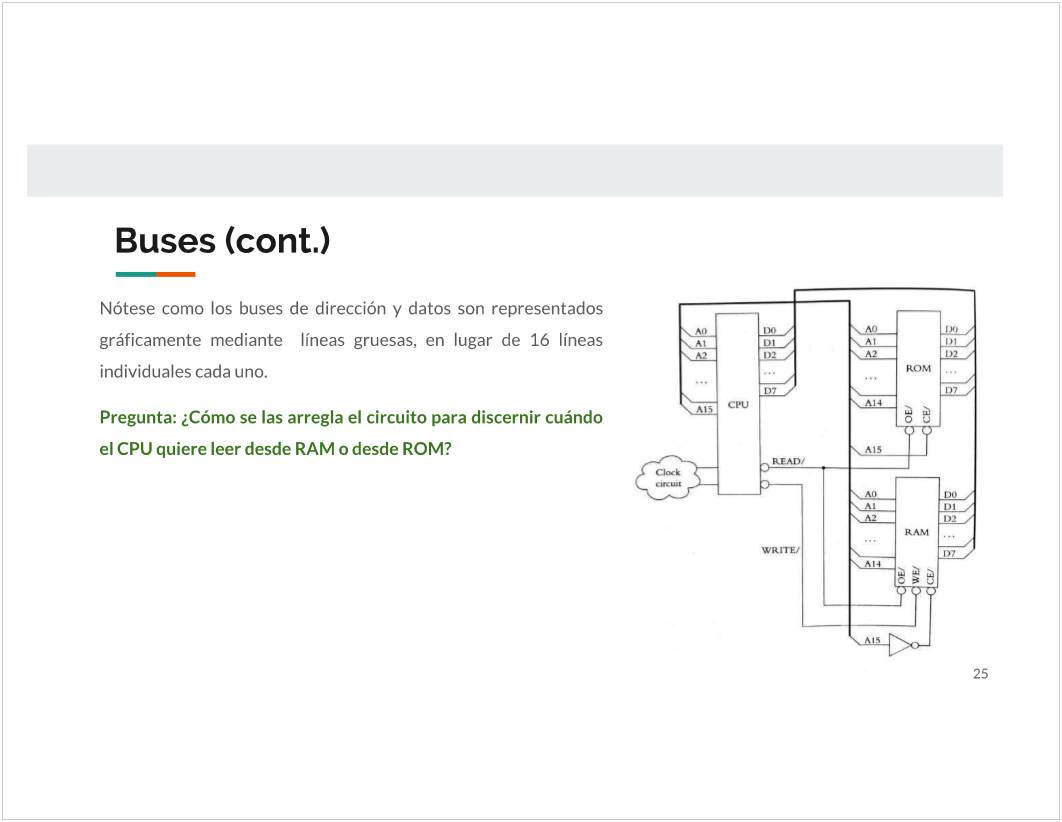Viewport: 1062px width, 822px height.
Task: Click the ROM chip block
Action: [917, 368]
